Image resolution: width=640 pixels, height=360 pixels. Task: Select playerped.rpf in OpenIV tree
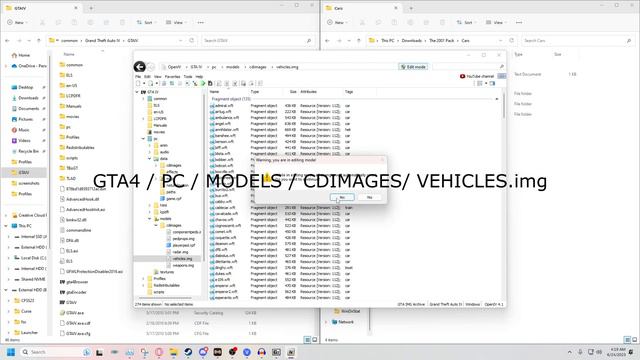click(183, 245)
